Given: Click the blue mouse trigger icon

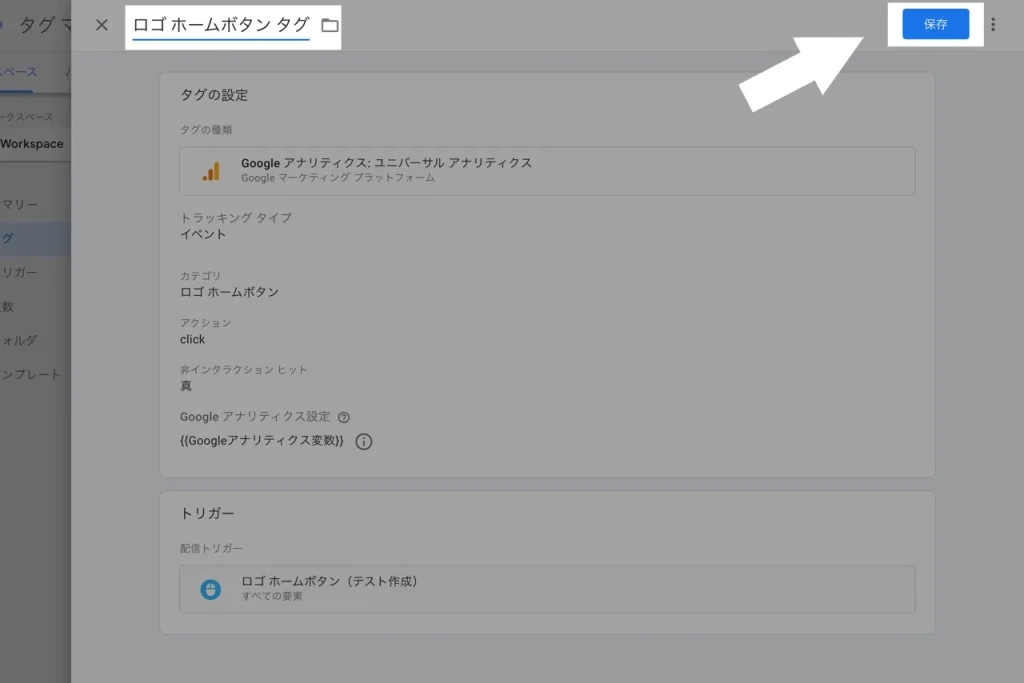Looking at the screenshot, I should click(210, 590).
